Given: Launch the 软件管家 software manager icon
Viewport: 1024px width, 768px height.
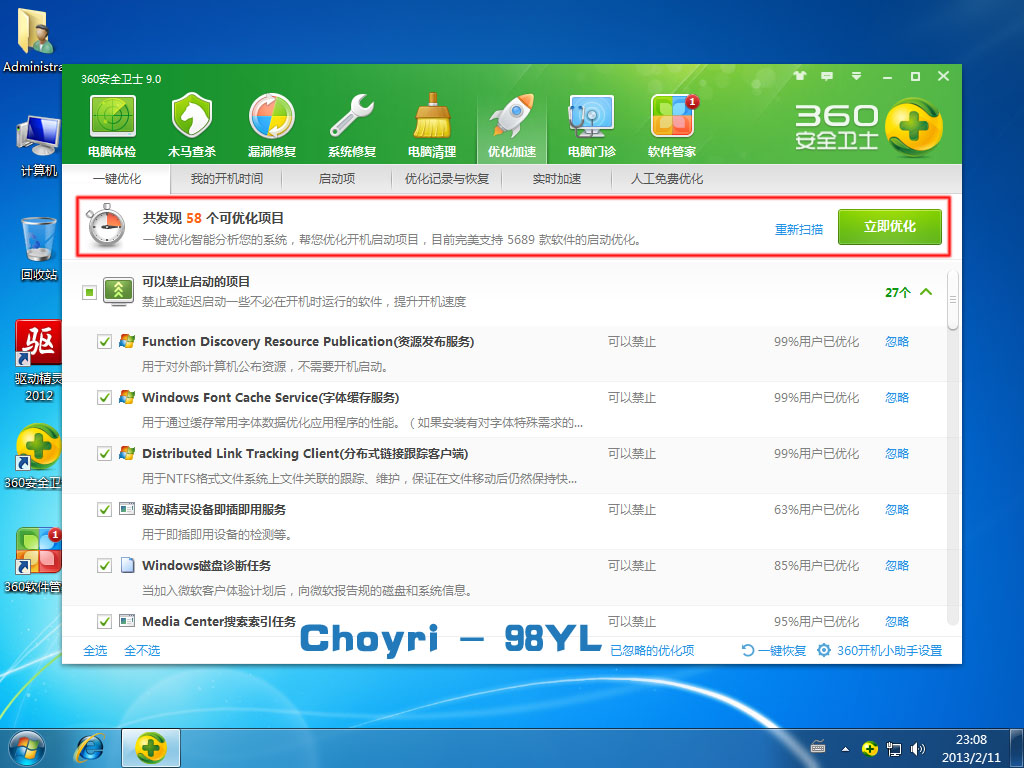Looking at the screenshot, I should click(672, 127).
